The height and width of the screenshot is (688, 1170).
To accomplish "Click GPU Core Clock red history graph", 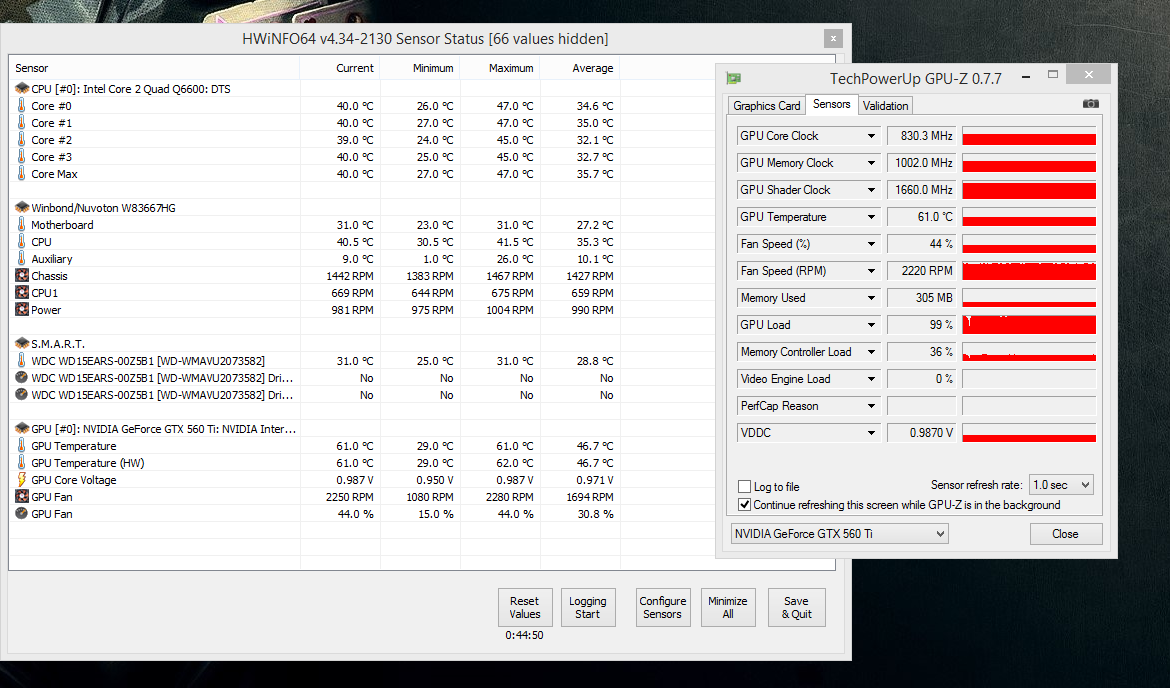I will click(1029, 136).
